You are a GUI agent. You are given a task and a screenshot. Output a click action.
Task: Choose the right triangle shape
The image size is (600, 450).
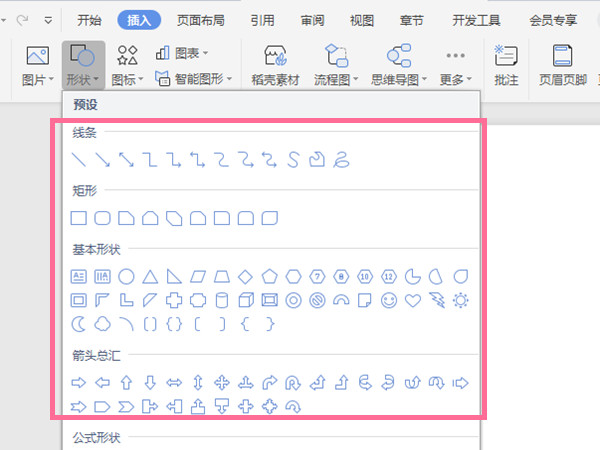(174, 276)
